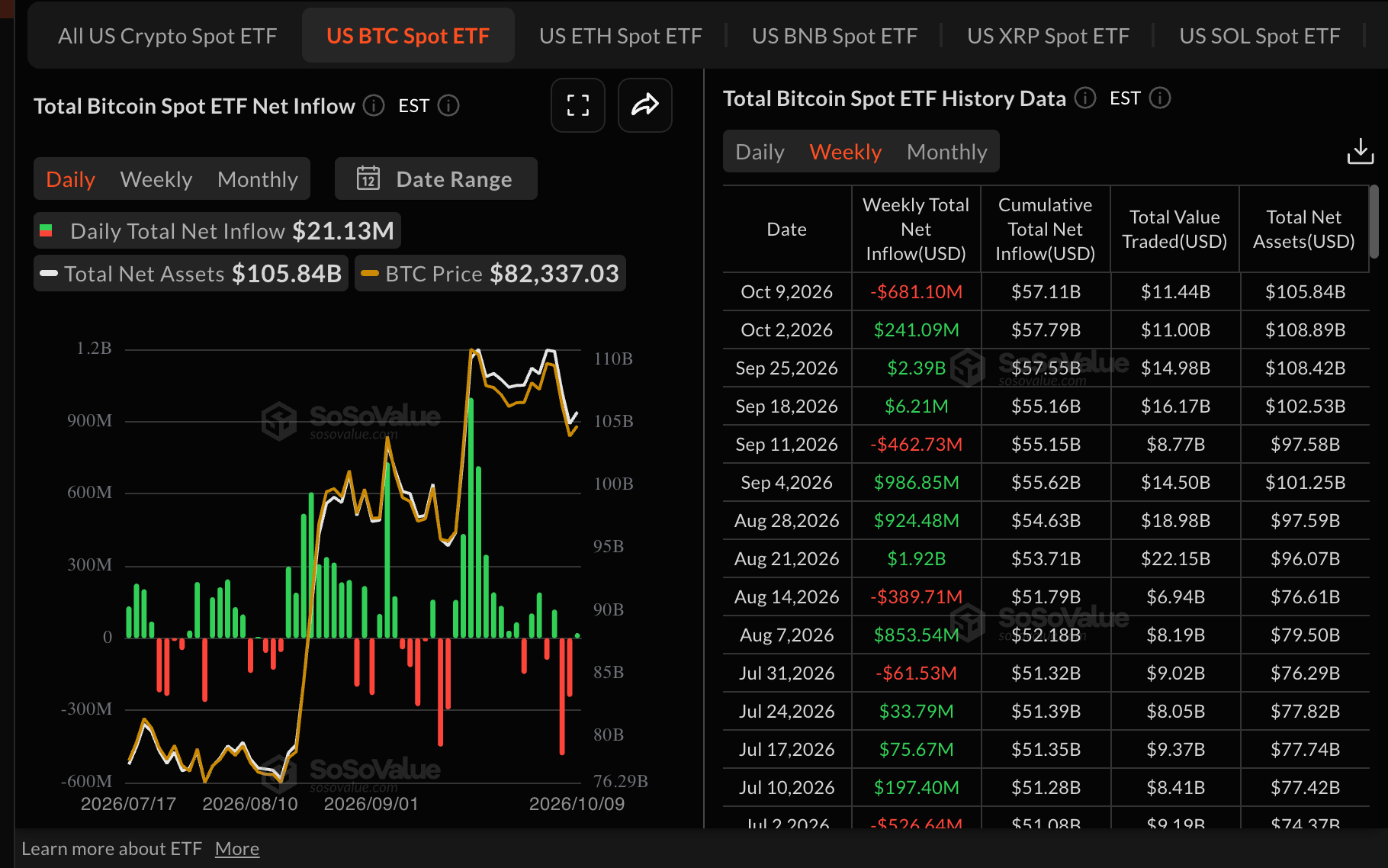1388x868 pixels.
Task: Select Weekly history data tab
Action: click(x=846, y=152)
